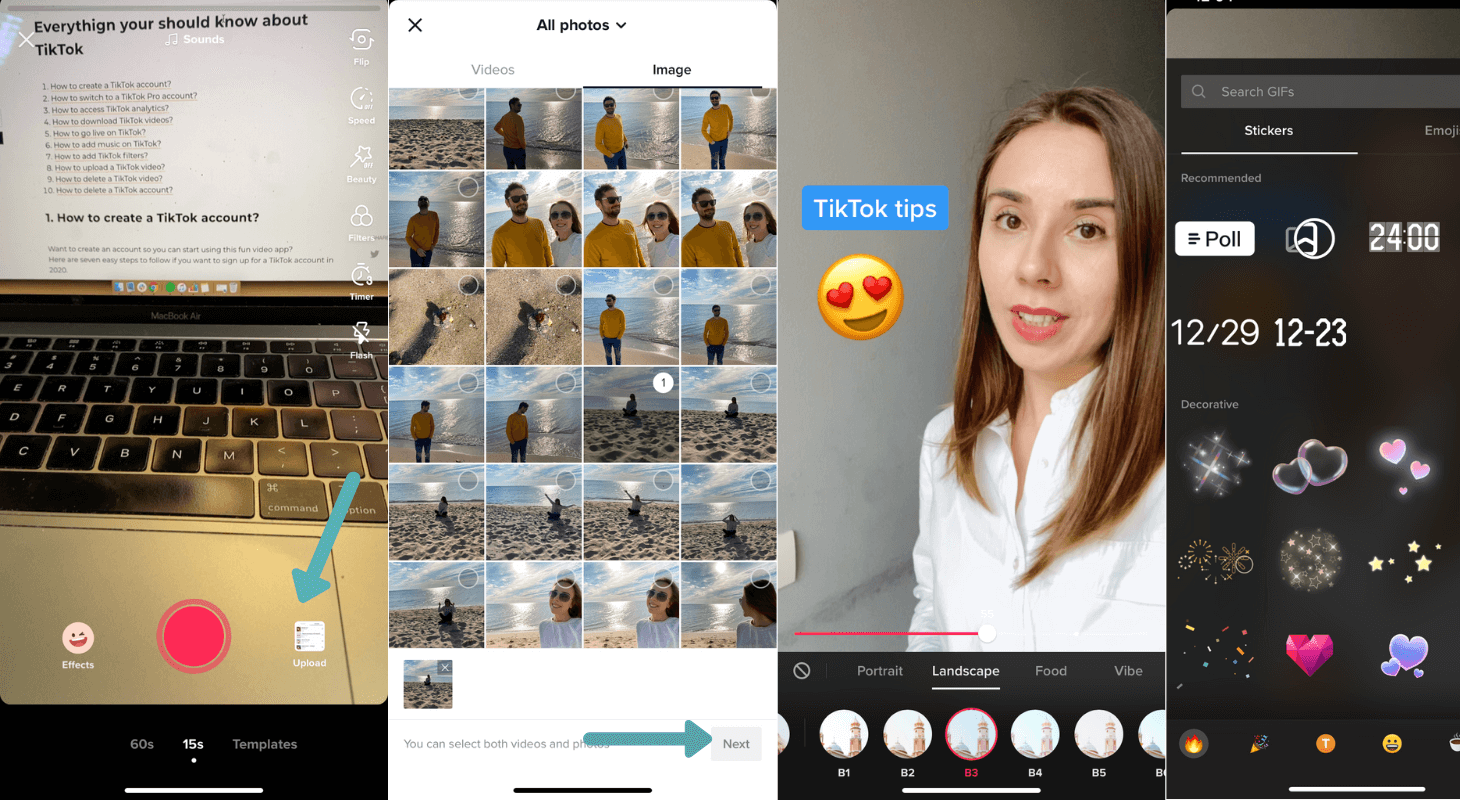The width and height of the screenshot is (1460, 800).
Task: Tap the red record button
Action: (x=194, y=636)
